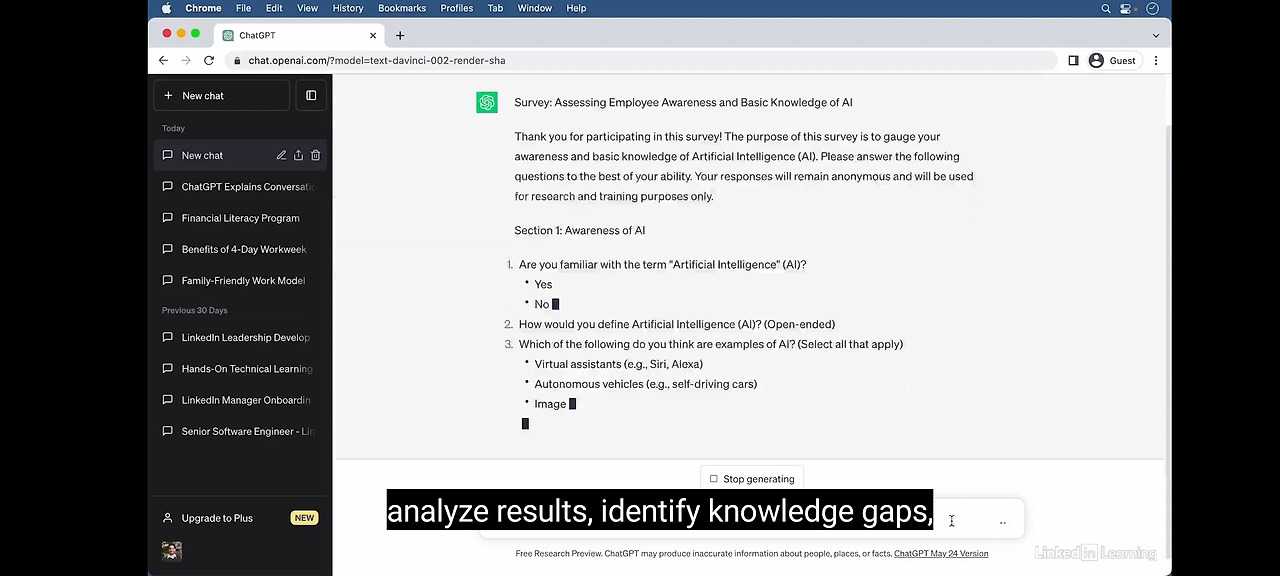This screenshot has height=576, width=1280.
Task: Hide the sidebar using the collapse panel icon
Action: coord(311,95)
